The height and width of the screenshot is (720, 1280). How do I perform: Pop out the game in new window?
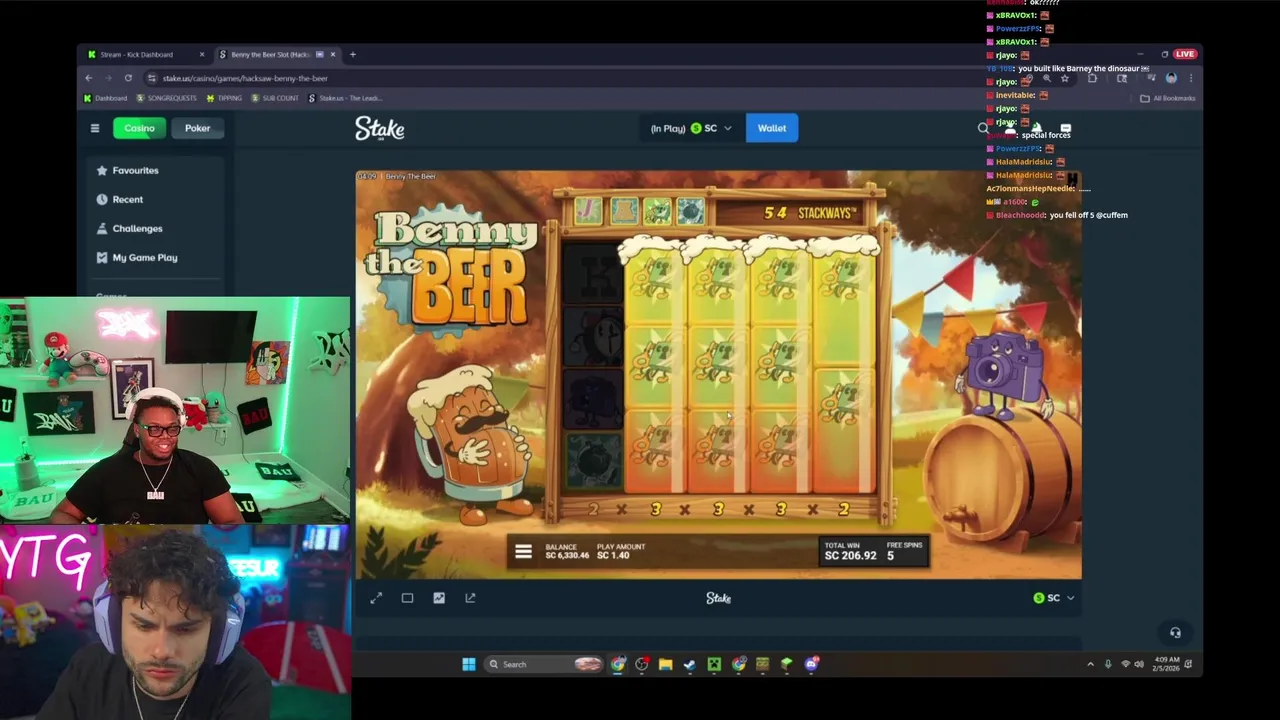(470, 598)
